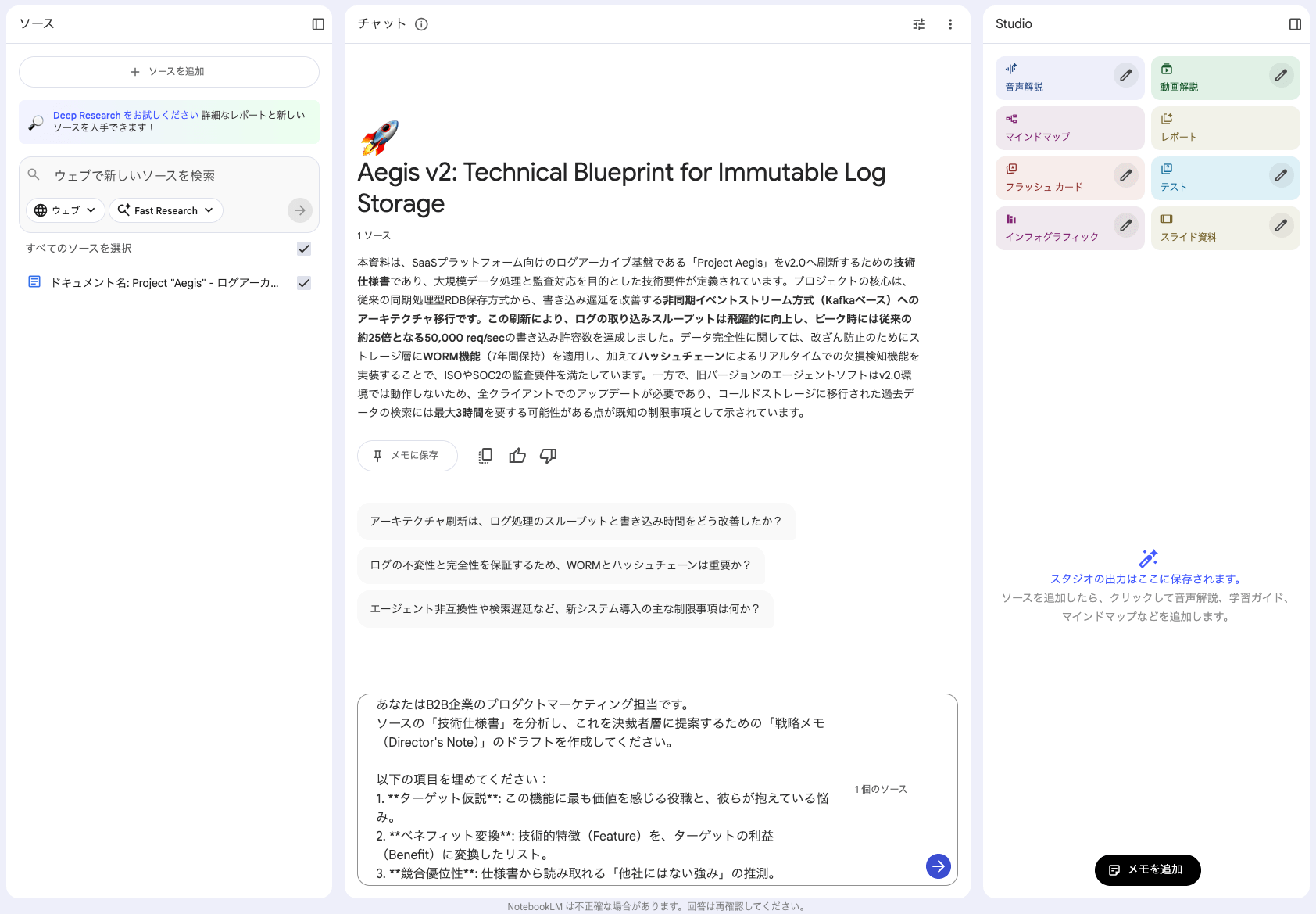Collapse the ソース panel
The height and width of the screenshot is (914, 1316).
point(317,24)
